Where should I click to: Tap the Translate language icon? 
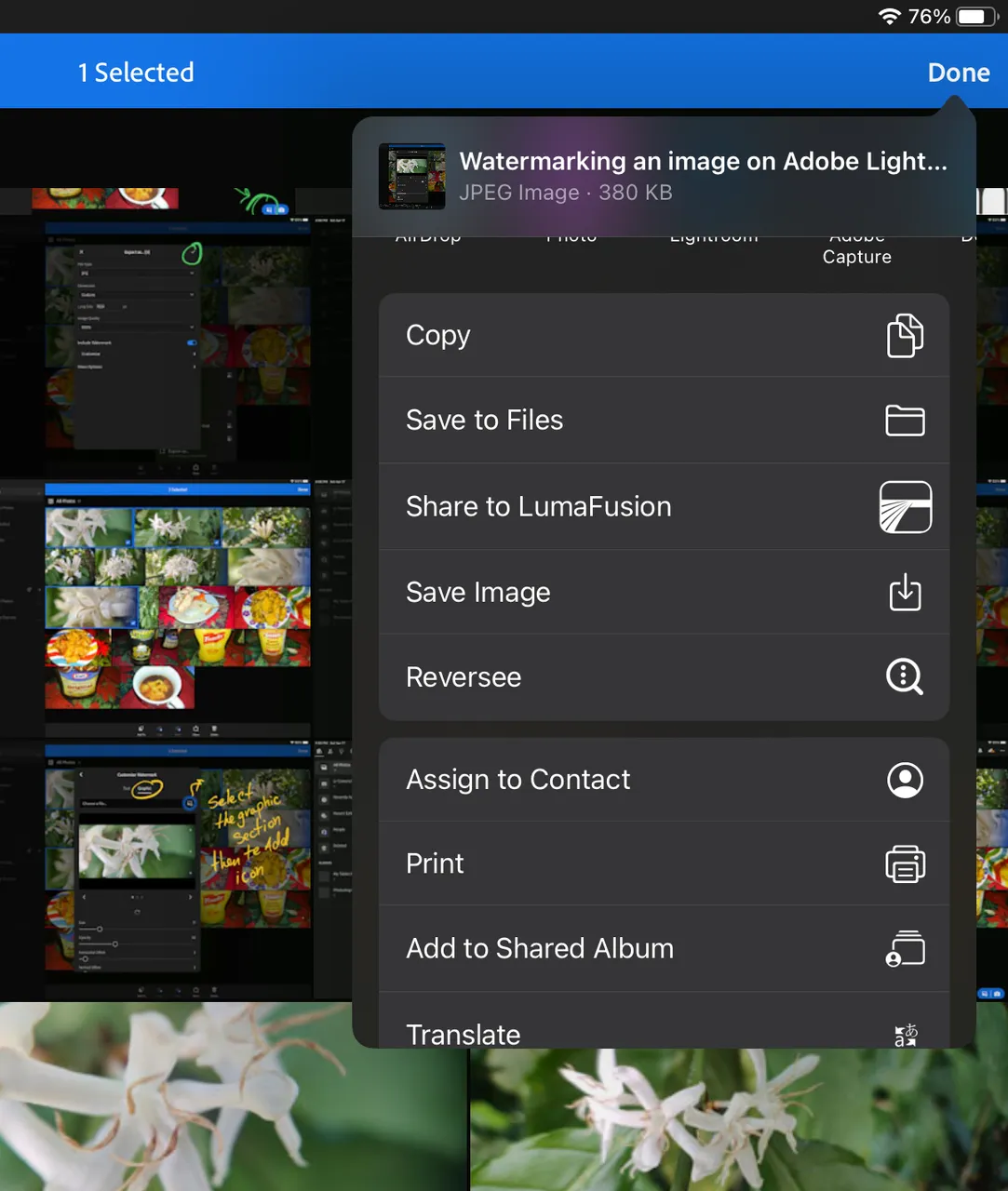tap(905, 1034)
